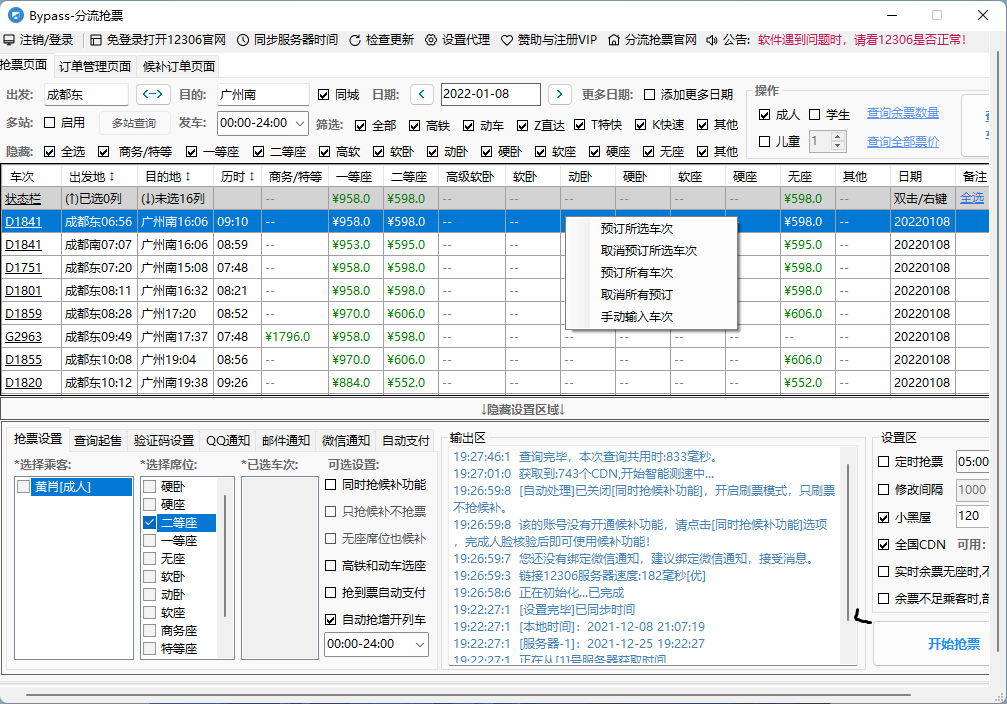This screenshot has height=704, width=1007.
Task: Select the D1820 row's ¥884.0 price
Action: 351,383
